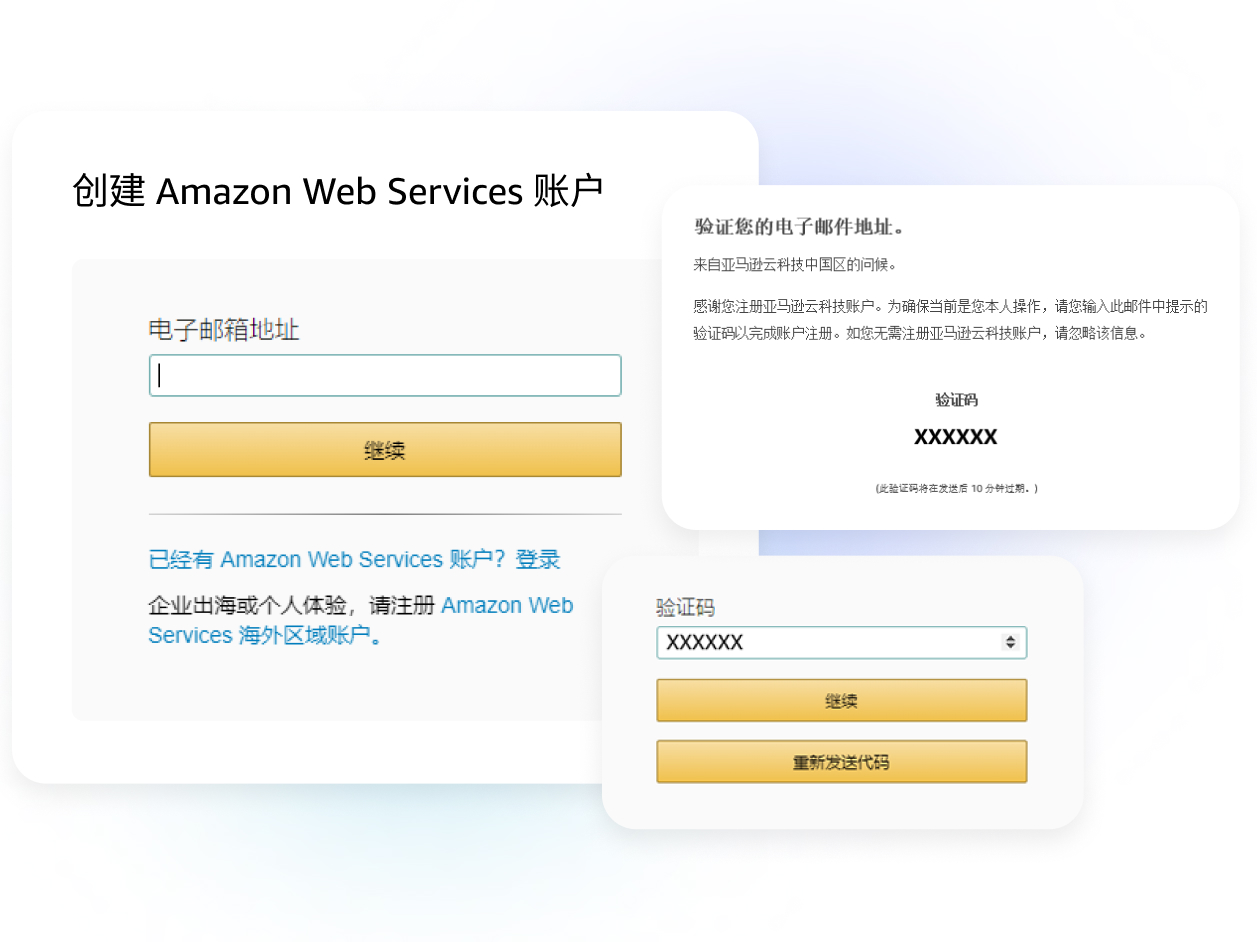The image size is (1257, 942).
Task: Click the 创建 Amazon Web Services 账户 heading
Action: click(x=338, y=190)
